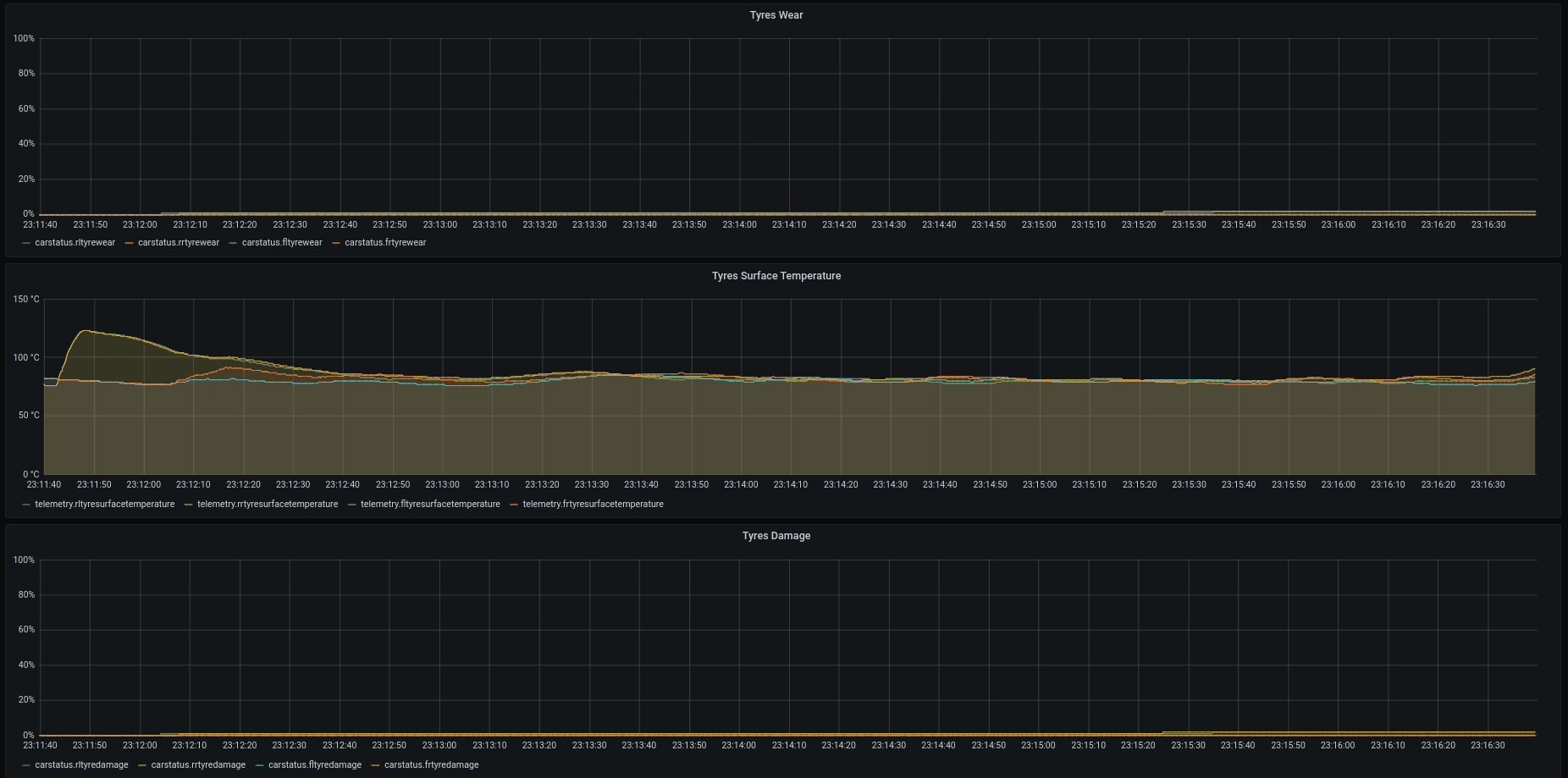
Task: Click the color swatch beside carstatus.frtyredamage
Action: [376, 765]
